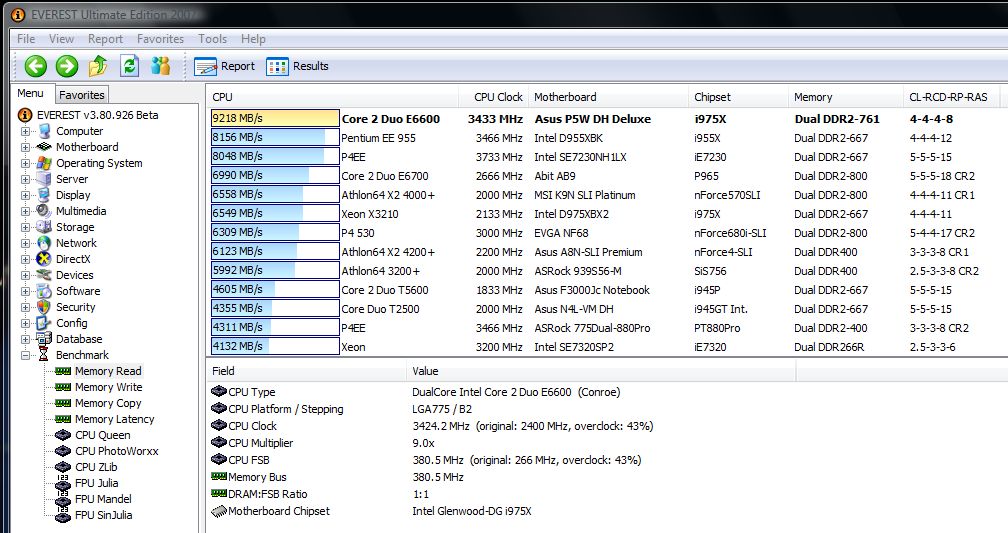Select the Memory Latency benchmark

coord(114,419)
